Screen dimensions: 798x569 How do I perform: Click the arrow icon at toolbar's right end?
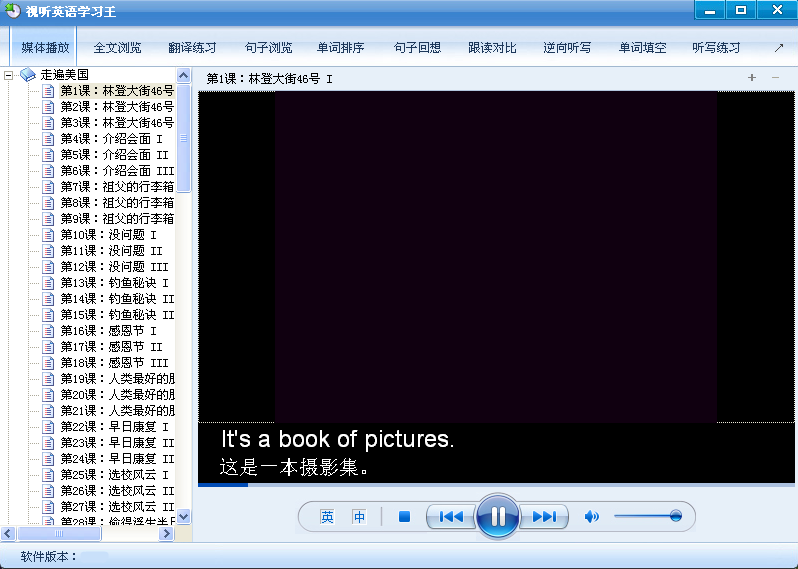pyautogui.click(x=779, y=48)
